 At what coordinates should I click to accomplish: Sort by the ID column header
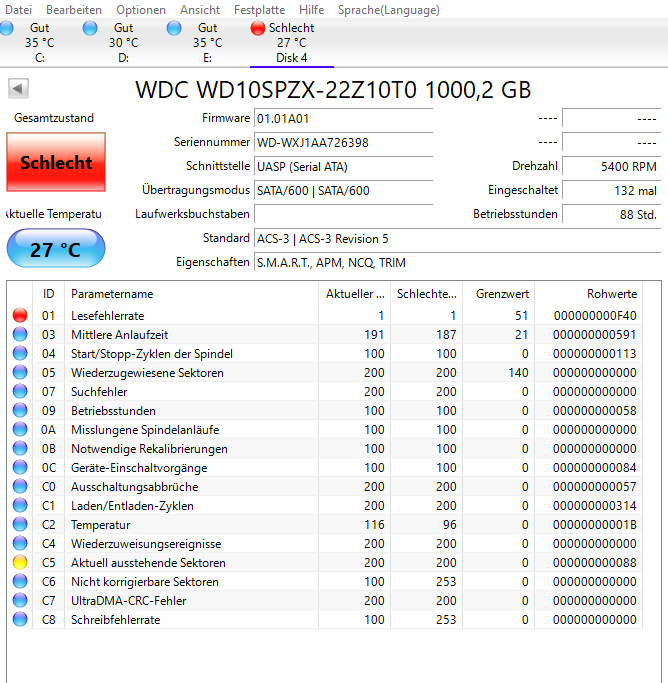[48, 294]
